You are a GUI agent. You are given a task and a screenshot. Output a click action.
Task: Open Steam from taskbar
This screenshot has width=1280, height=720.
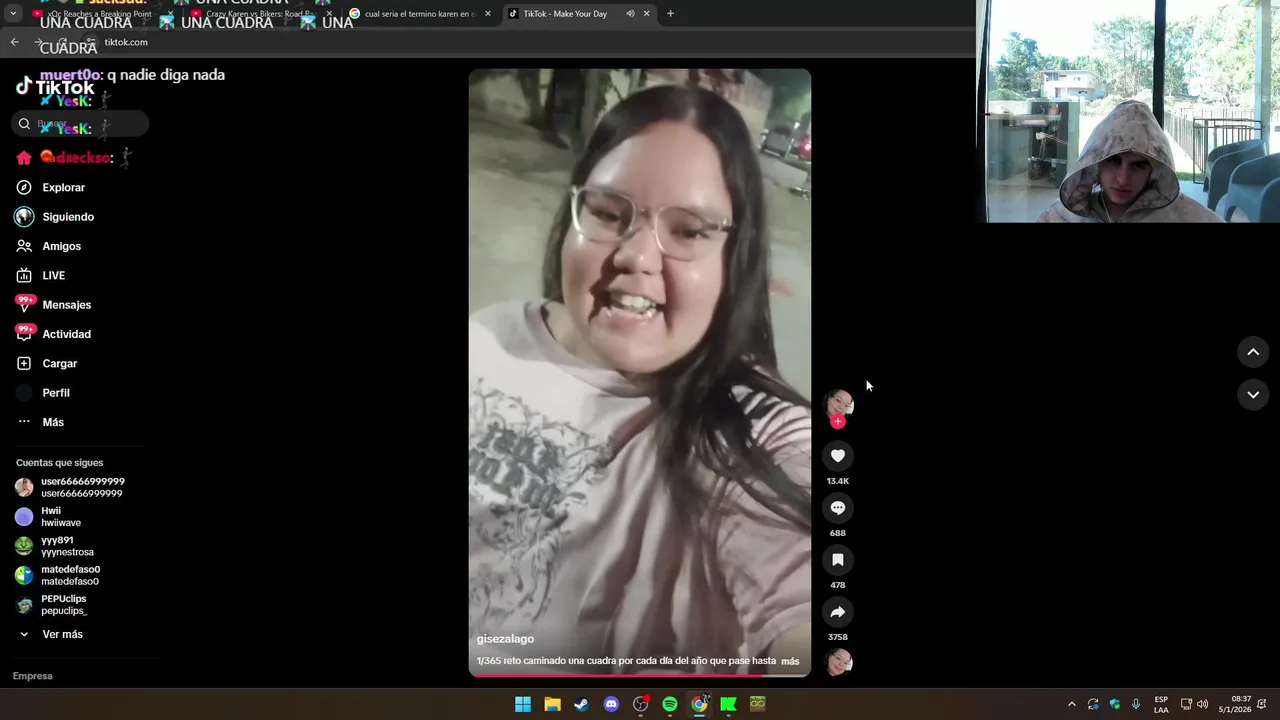(x=581, y=704)
